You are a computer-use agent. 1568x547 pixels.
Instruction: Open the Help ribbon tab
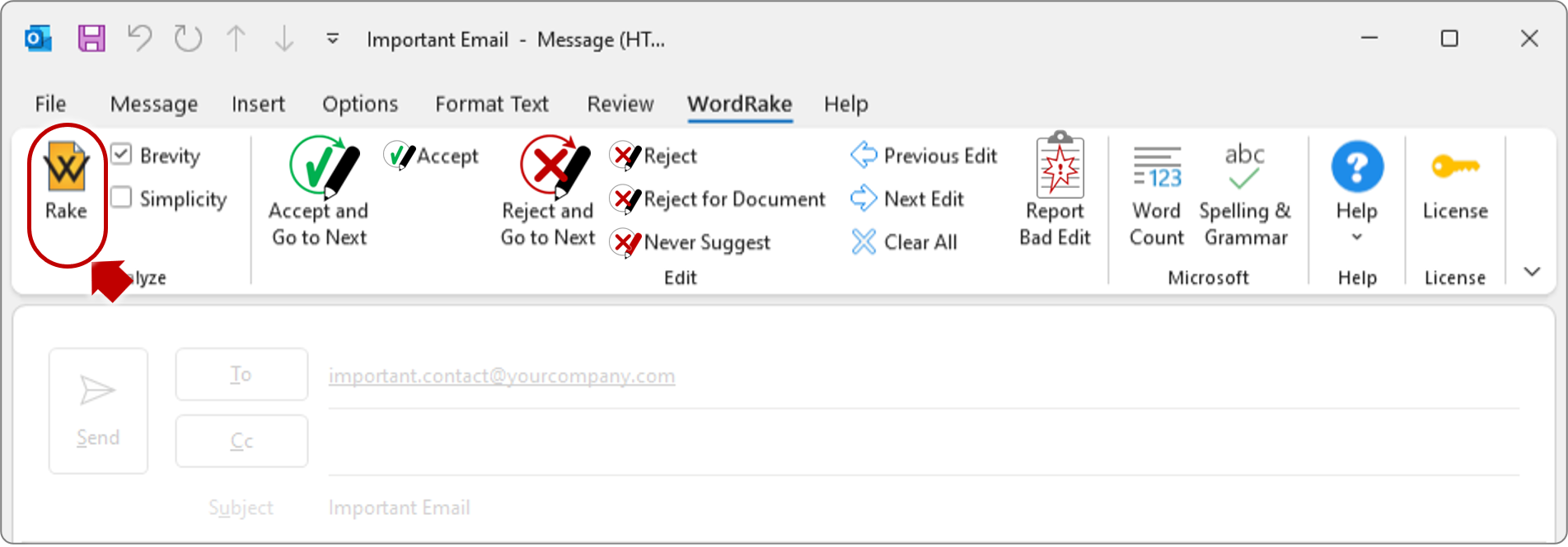pos(846,104)
